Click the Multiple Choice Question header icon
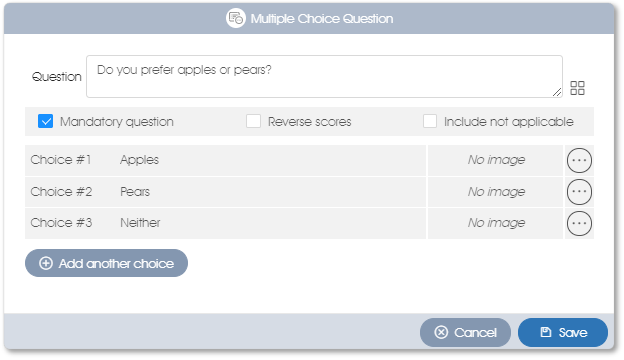624x360 pixels. coord(236,18)
